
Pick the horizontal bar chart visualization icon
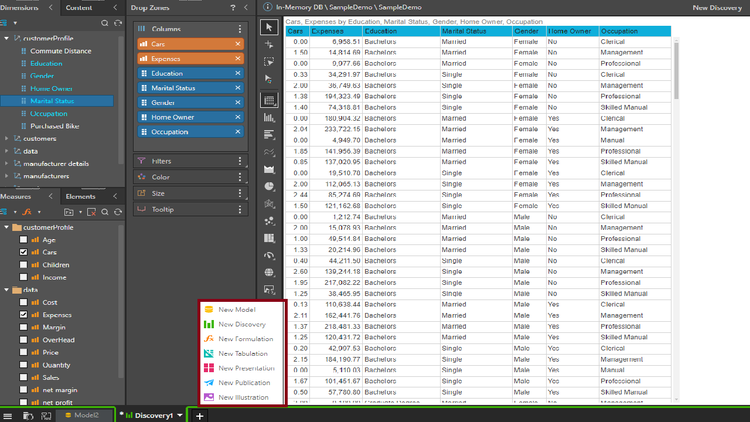pos(269,135)
